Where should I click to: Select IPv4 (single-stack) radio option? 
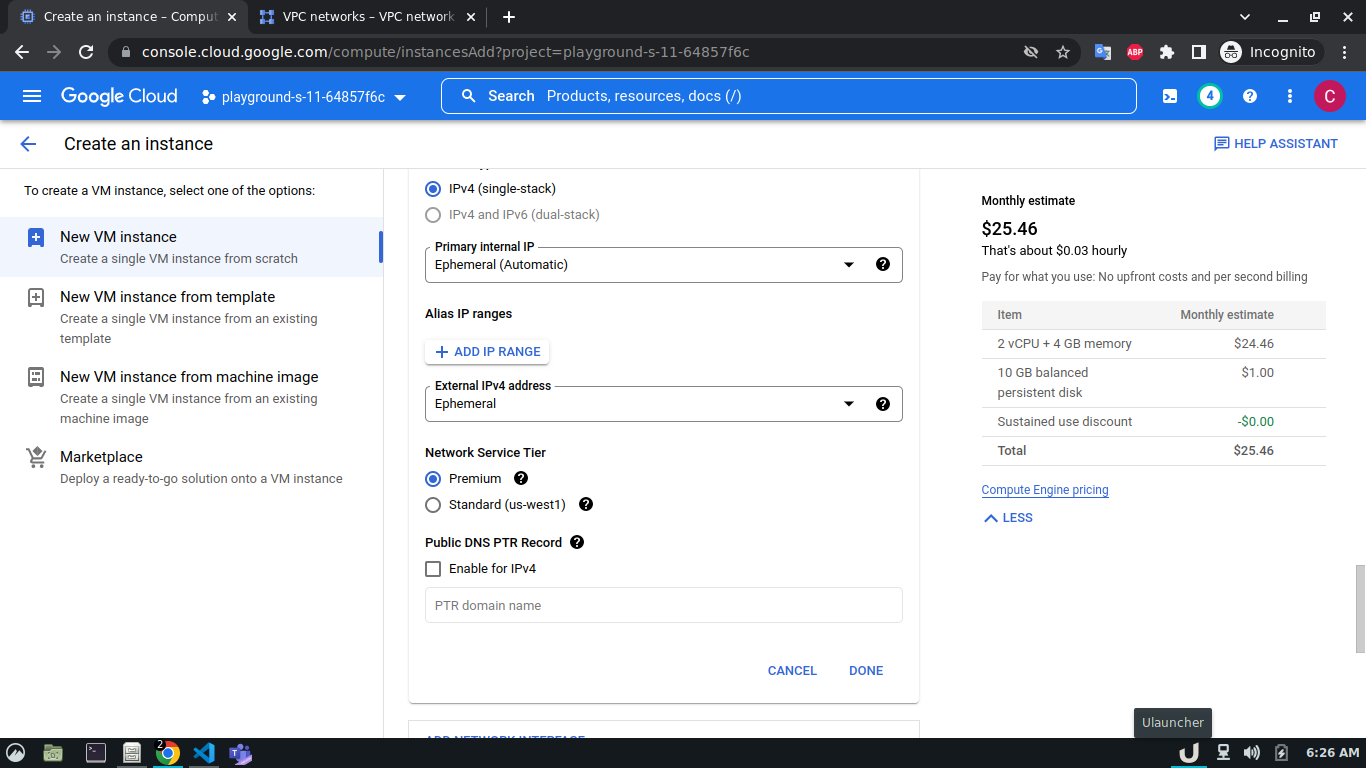pyautogui.click(x=433, y=189)
